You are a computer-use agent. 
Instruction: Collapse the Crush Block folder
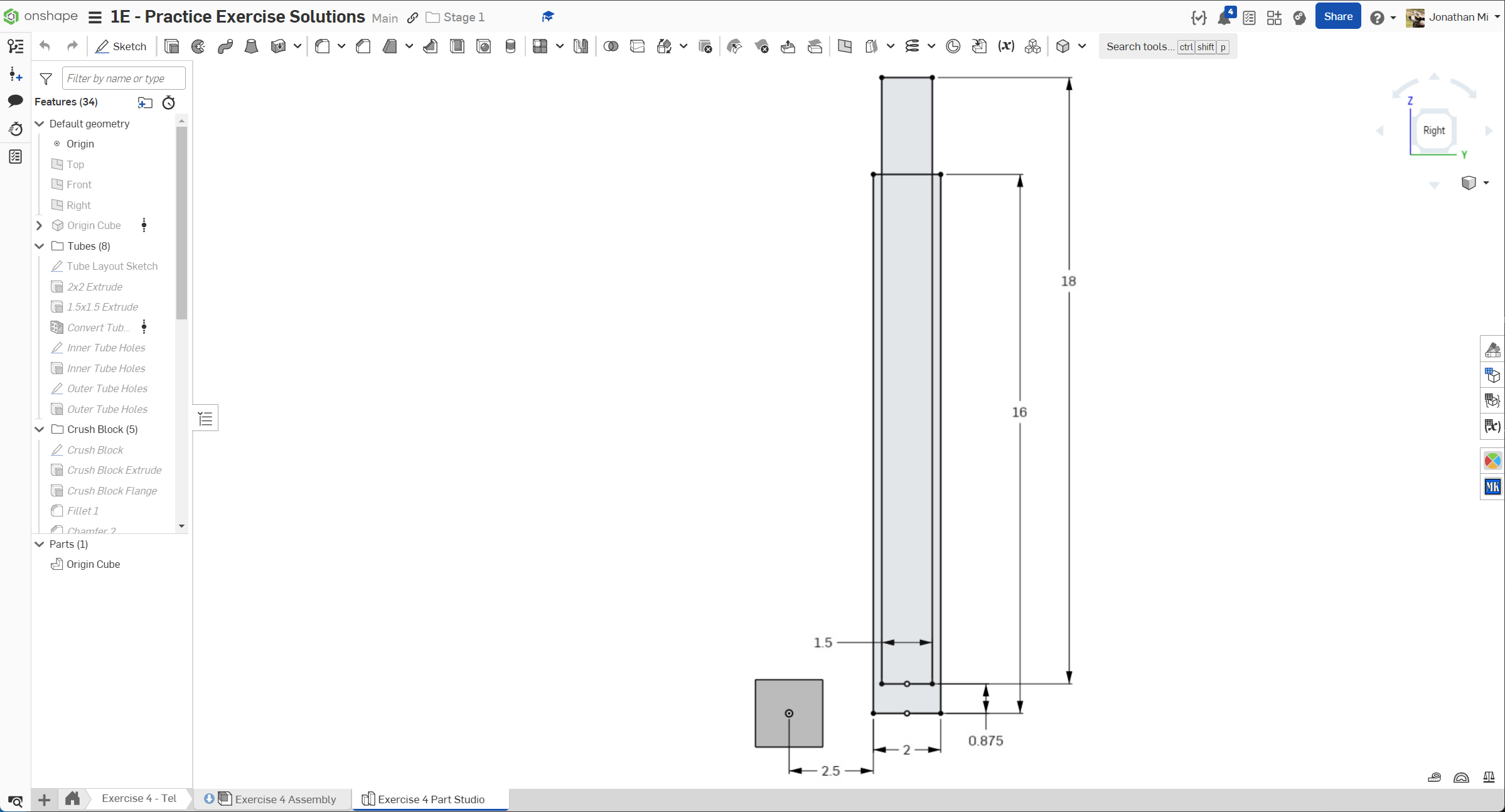coord(40,429)
